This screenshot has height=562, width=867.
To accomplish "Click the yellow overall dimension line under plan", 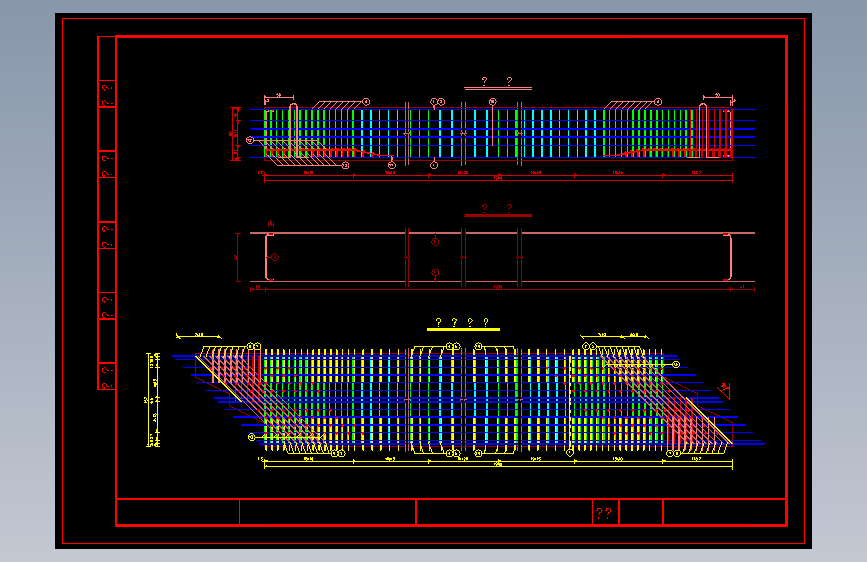I will pos(498,465).
